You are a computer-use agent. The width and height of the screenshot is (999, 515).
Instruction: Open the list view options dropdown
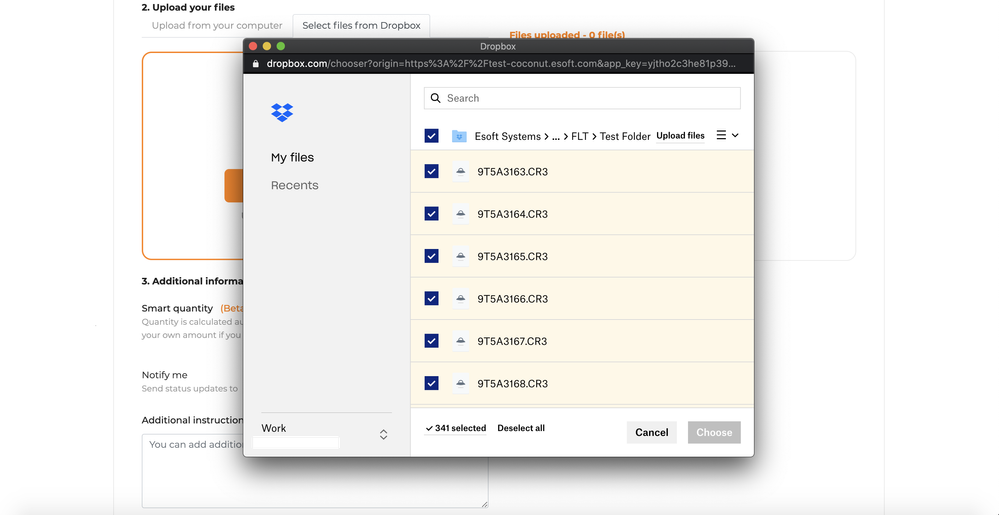pyautogui.click(x=727, y=136)
